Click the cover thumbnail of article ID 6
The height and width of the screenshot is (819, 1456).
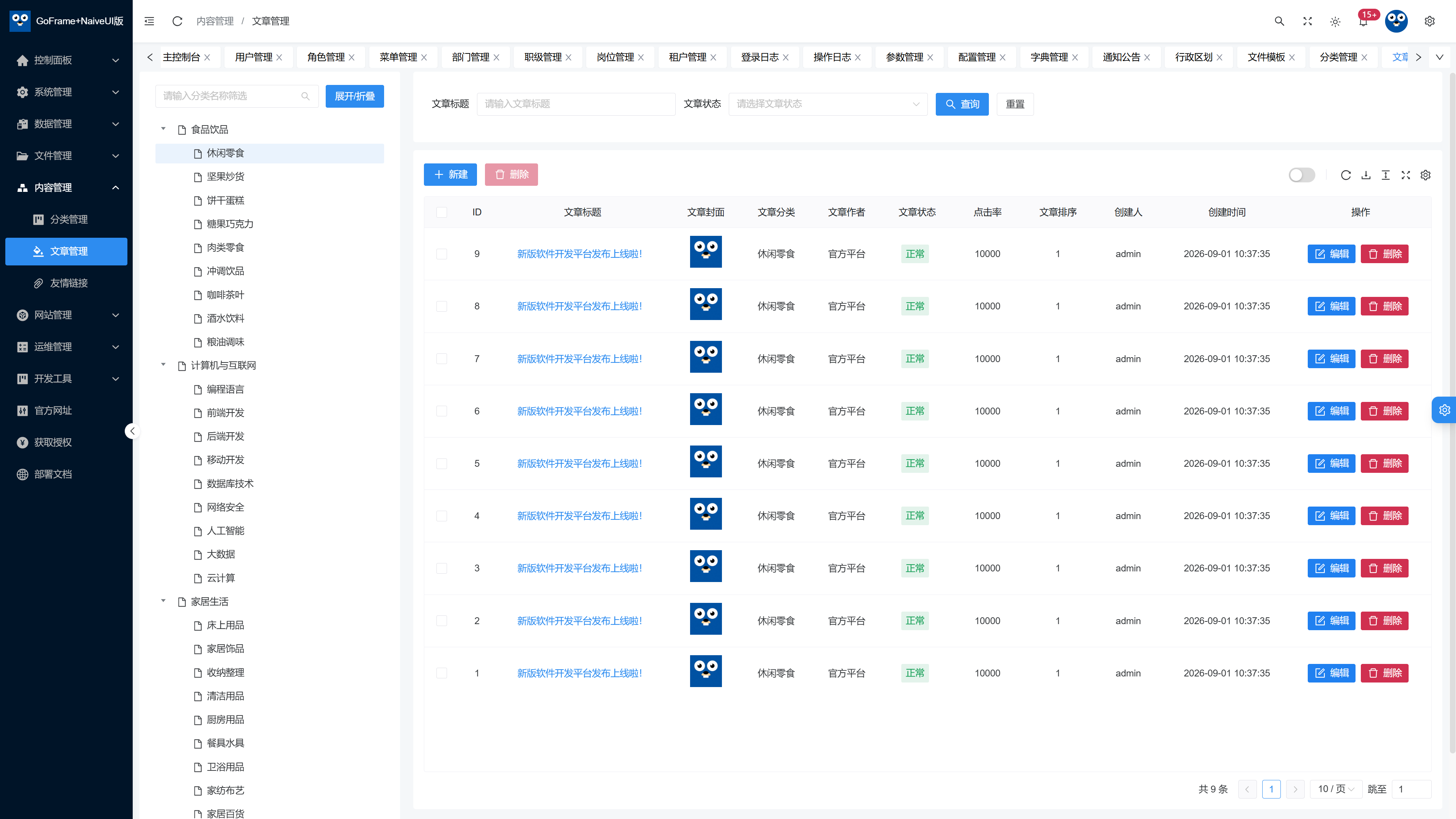705,409
